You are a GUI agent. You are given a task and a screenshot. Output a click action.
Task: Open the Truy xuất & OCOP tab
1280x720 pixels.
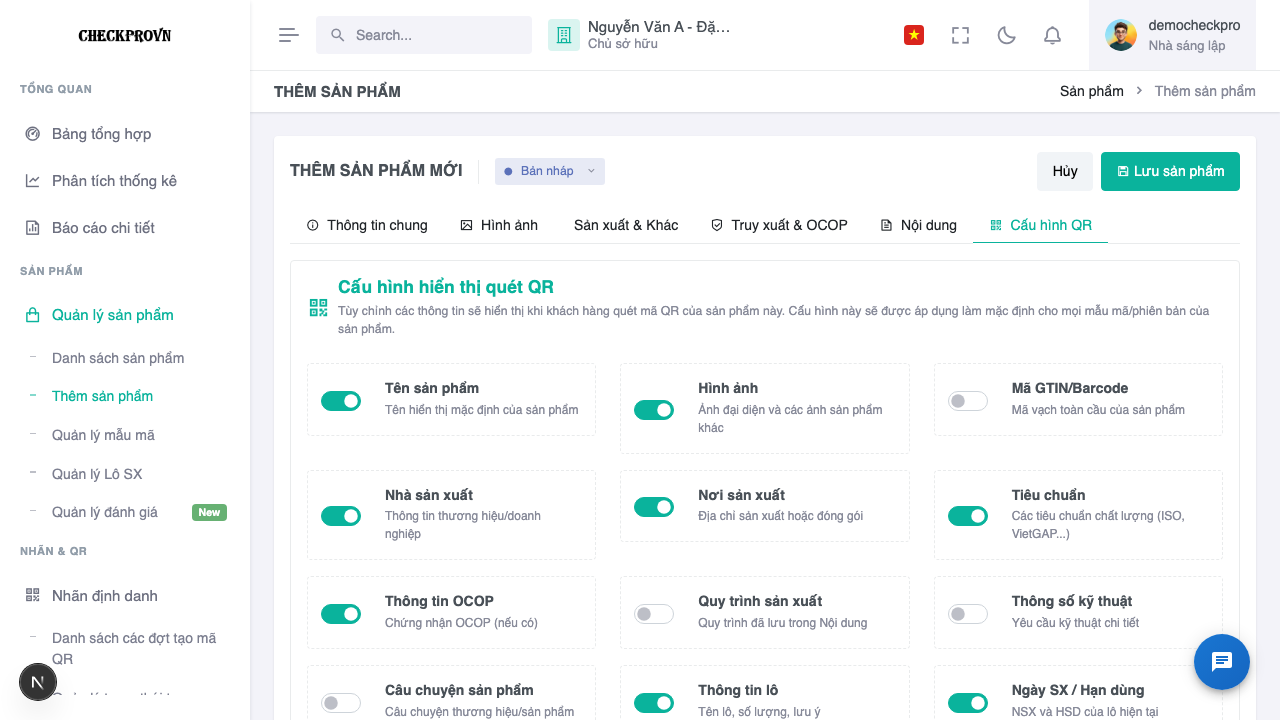tap(779, 225)
